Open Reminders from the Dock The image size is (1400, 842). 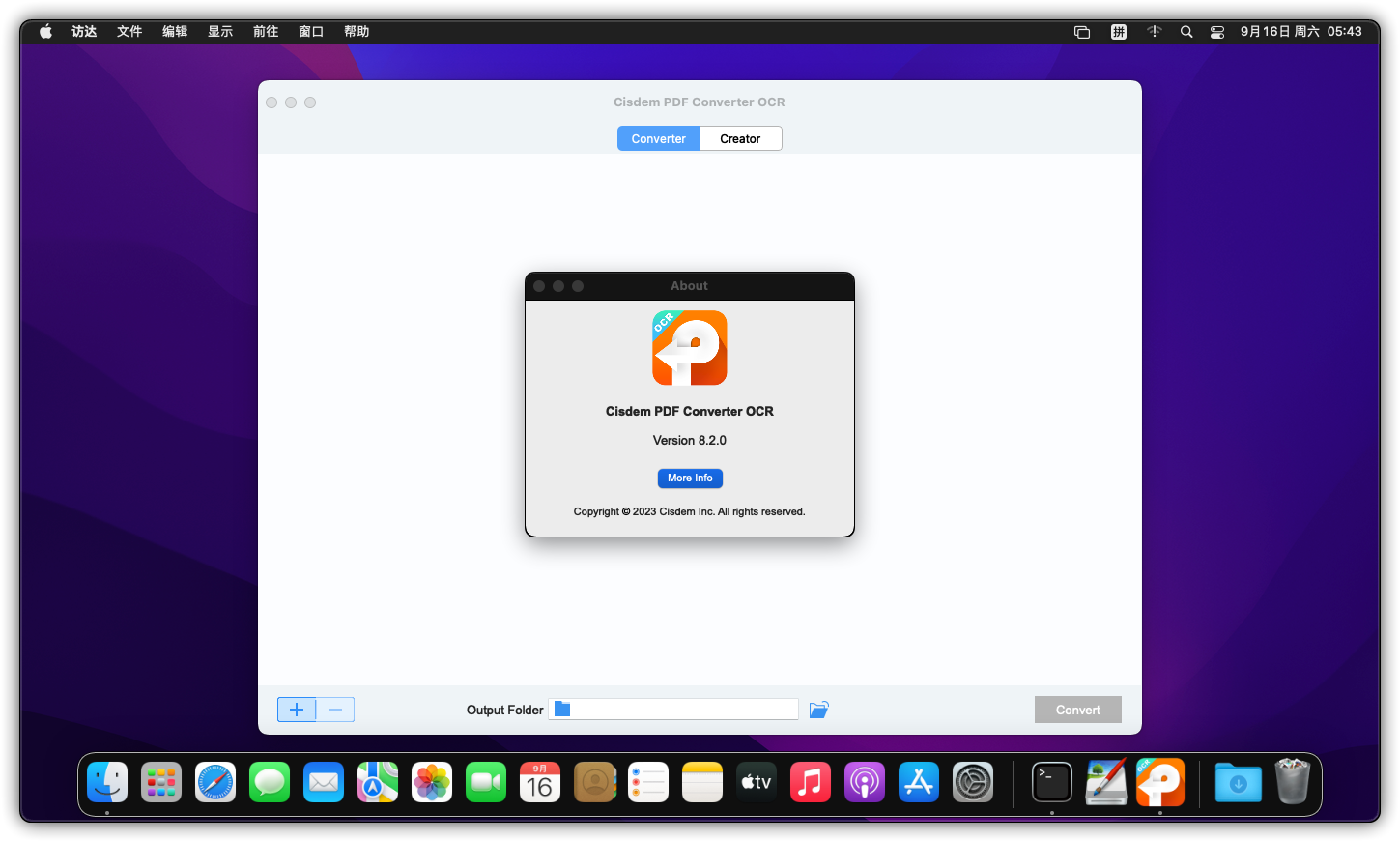pyautogui.click(x=648, y=782)
